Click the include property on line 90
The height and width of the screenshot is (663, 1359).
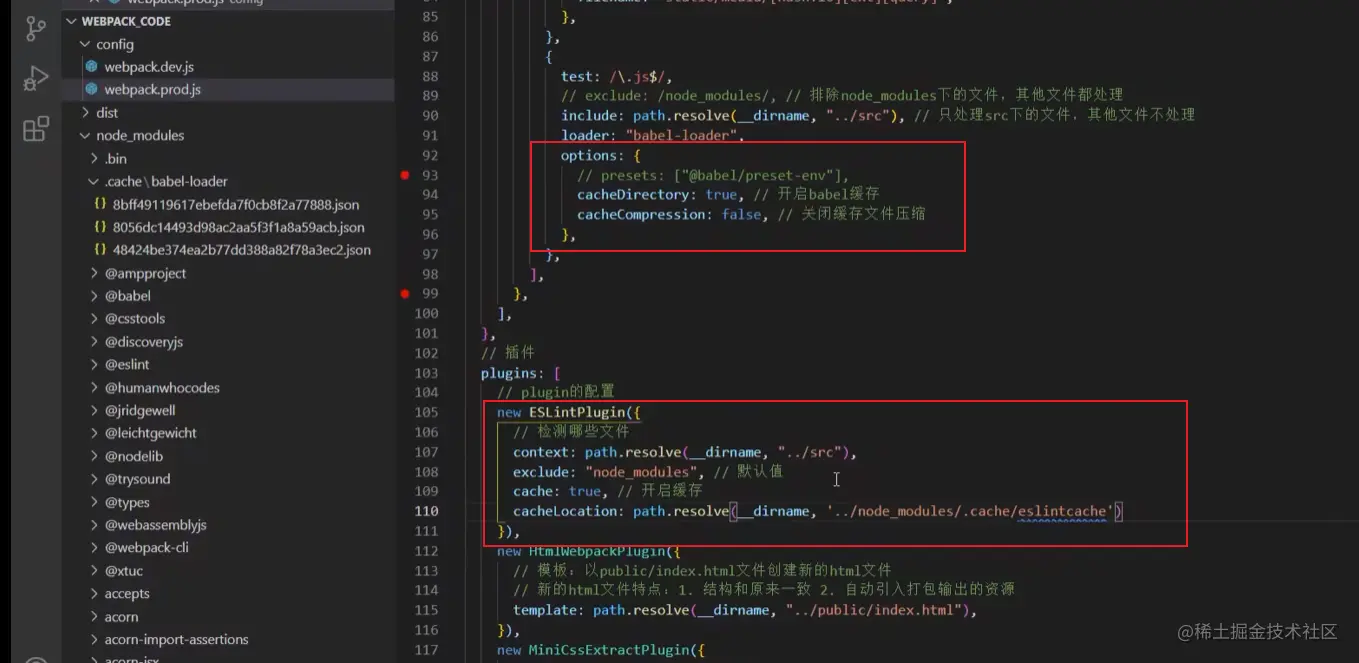point(589,115)
